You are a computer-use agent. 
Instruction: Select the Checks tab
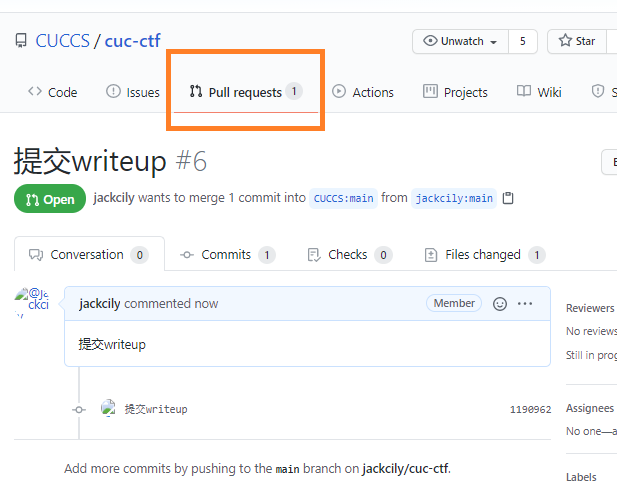point(349,255)
